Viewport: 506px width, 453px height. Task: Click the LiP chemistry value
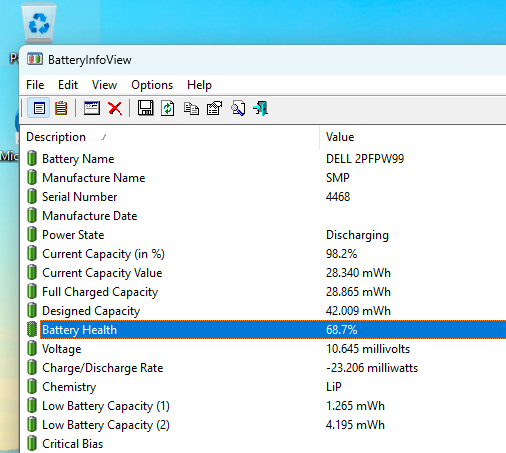point(334,387)
